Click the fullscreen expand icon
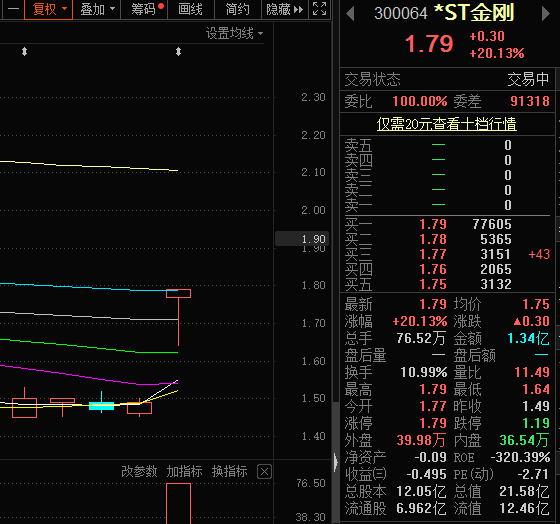 [x=319, y=9]
